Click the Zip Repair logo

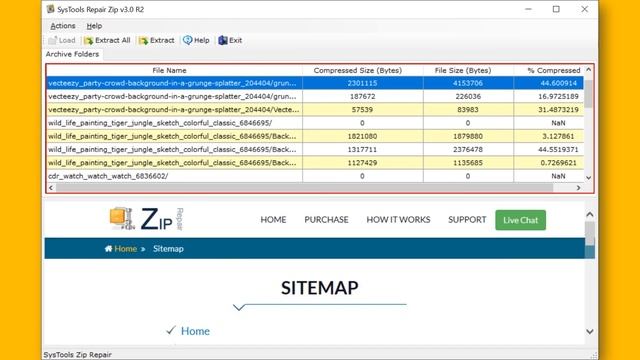coord(147,219)
